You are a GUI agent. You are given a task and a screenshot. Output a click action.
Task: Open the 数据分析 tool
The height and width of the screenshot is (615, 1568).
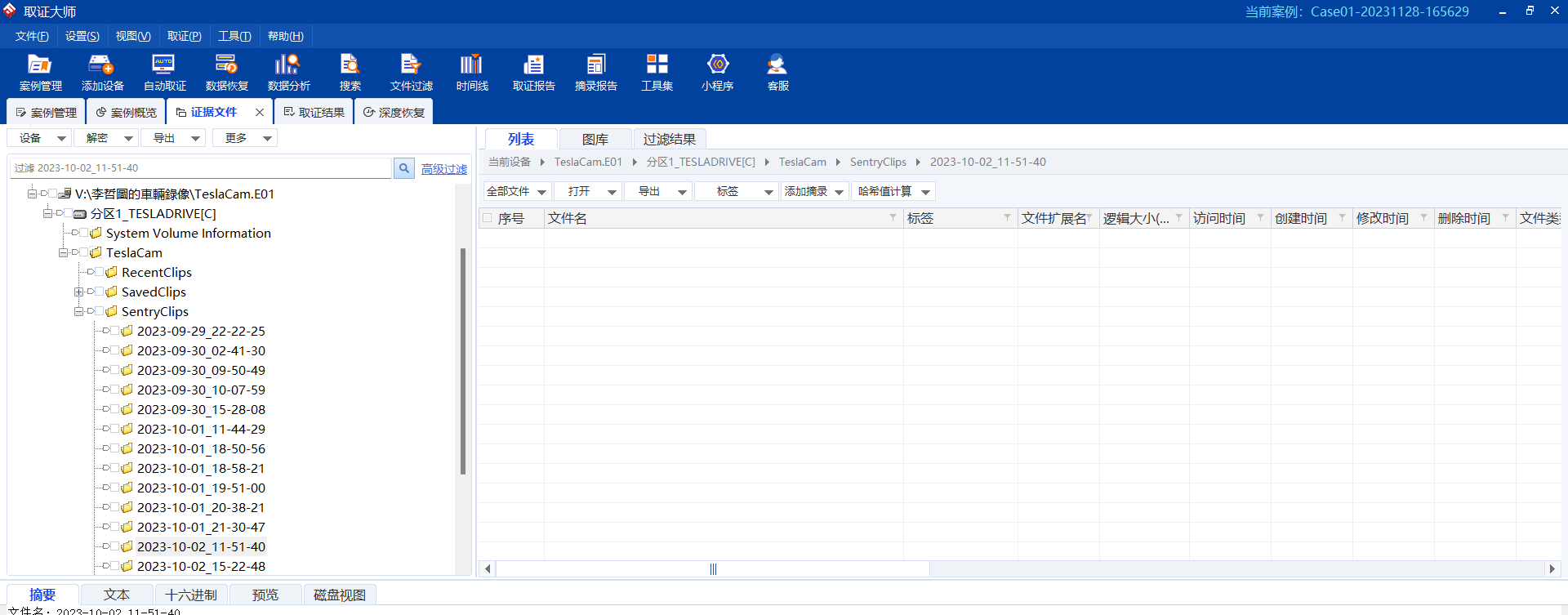288,72
